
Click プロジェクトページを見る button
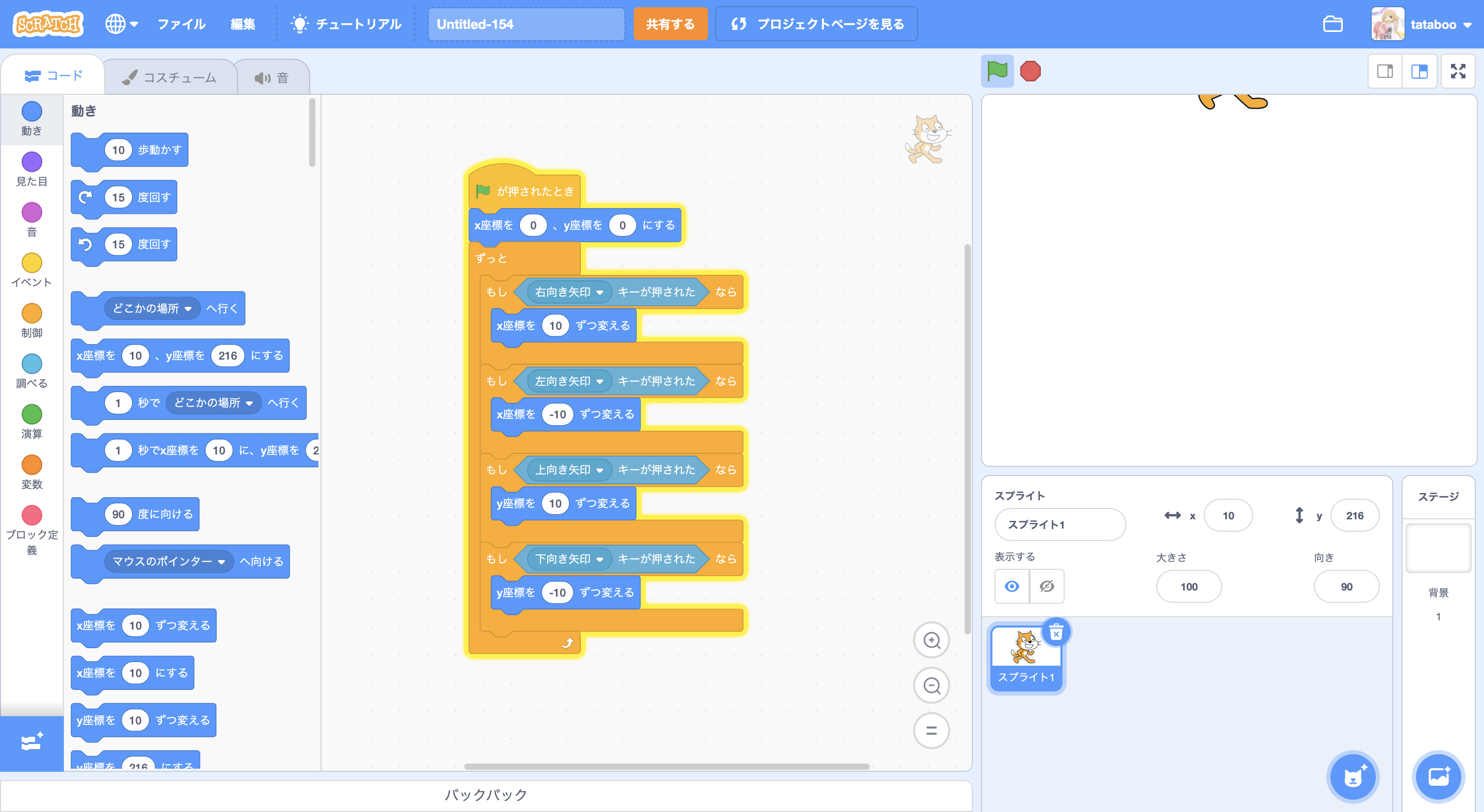(x=816, y=24)
